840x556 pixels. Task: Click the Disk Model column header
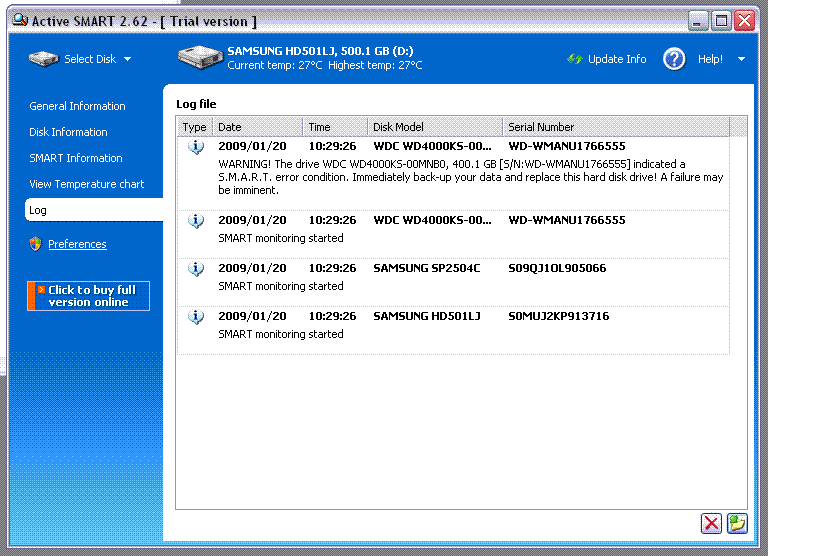(x=435, y=127)
